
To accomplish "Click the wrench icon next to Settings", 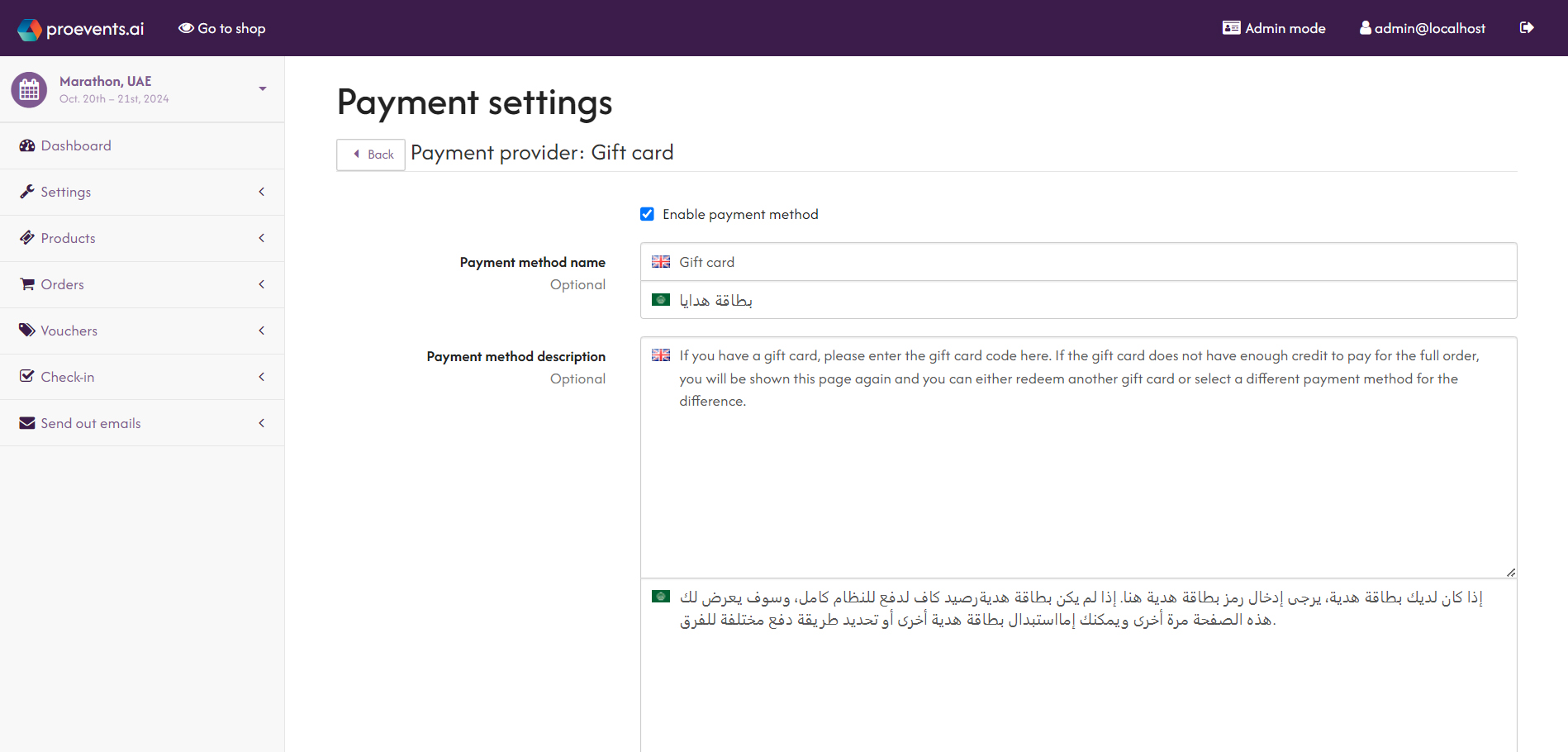I will (27, 191).
